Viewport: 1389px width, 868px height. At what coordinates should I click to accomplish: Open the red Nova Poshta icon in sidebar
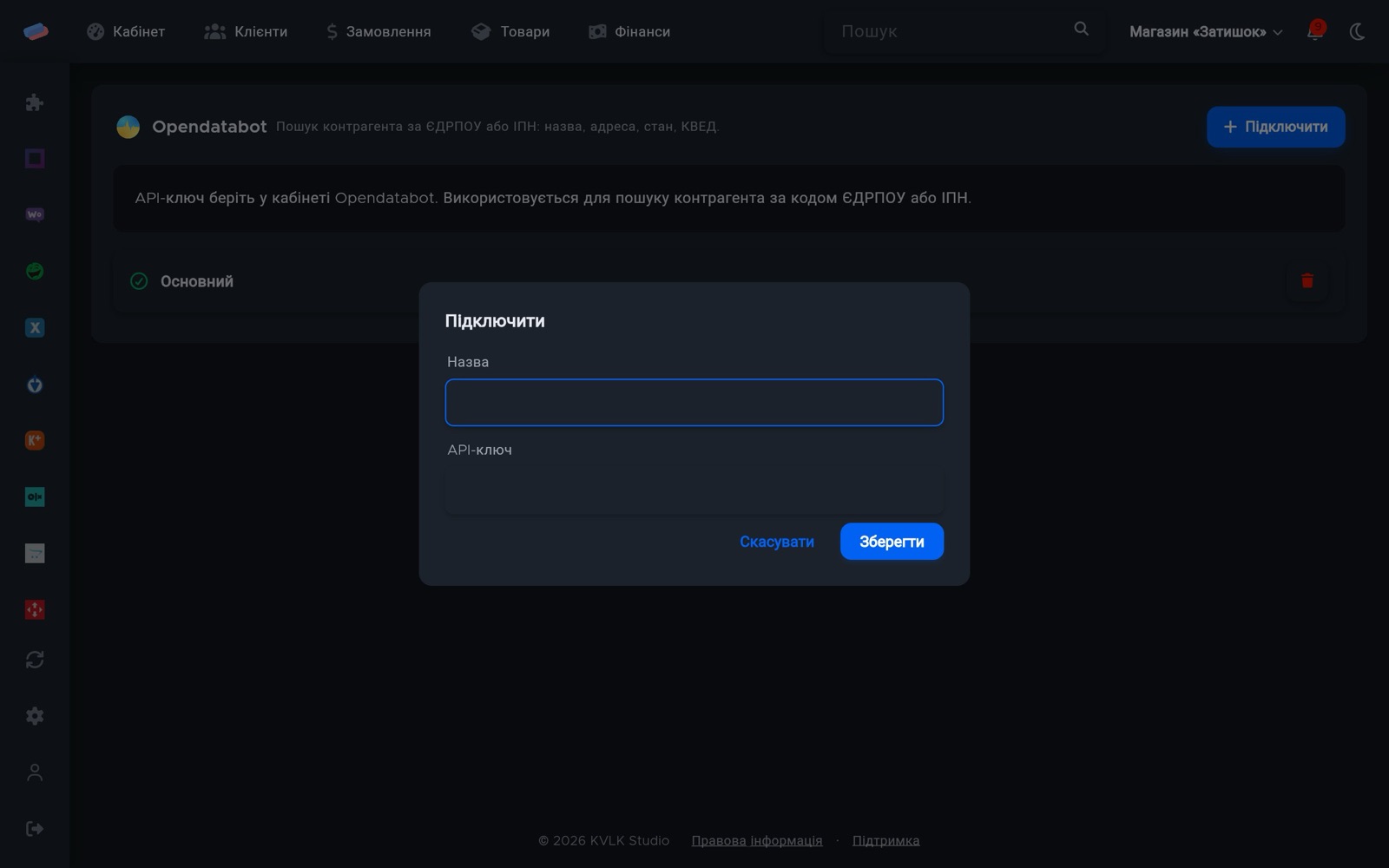(35, 609)
